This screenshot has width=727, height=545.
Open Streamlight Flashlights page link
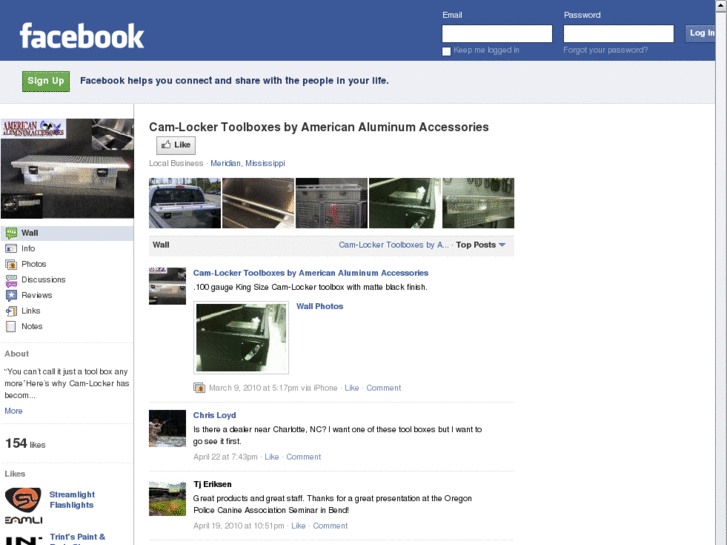click(72, 500)
